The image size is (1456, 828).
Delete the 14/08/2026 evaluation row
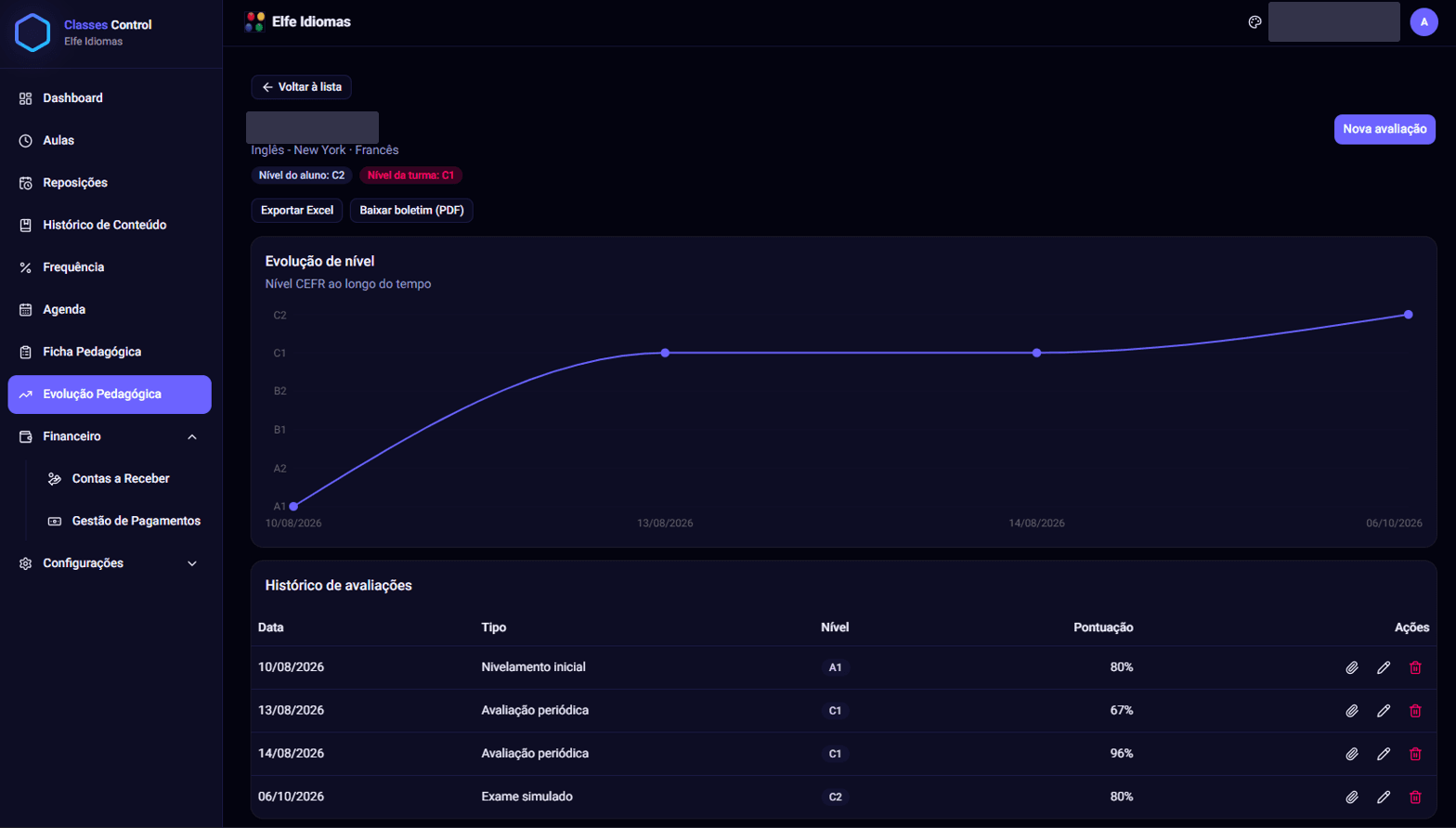(1415, 754)
